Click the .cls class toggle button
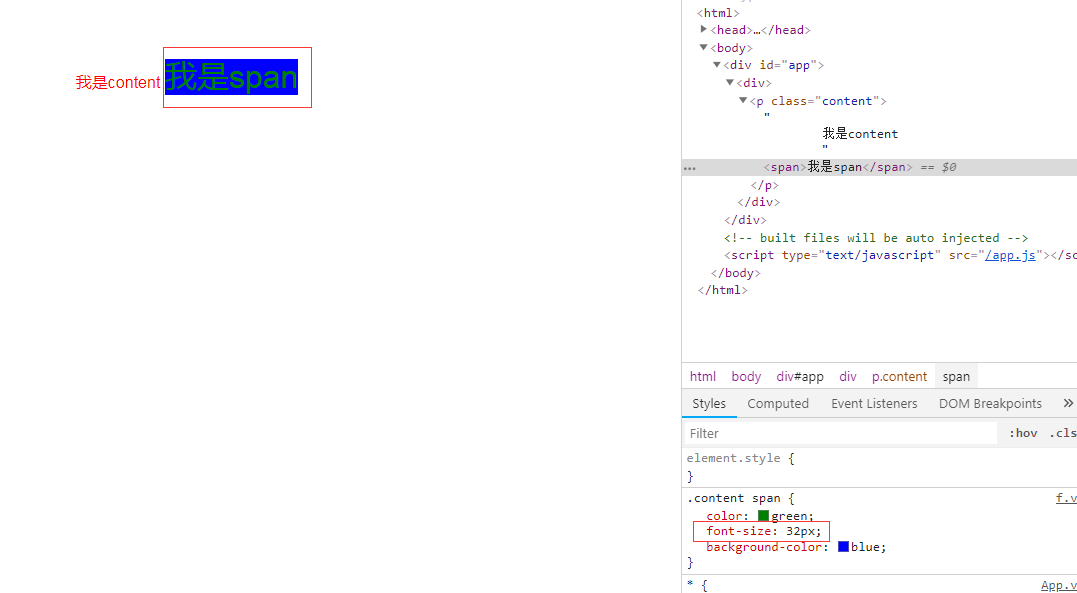 coord(1062,434)
